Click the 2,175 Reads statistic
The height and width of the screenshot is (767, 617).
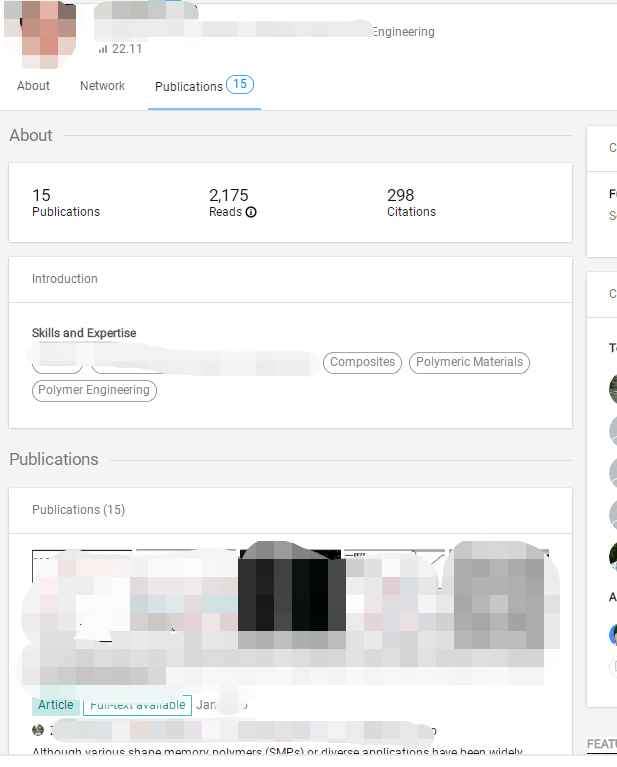[232, 203]
